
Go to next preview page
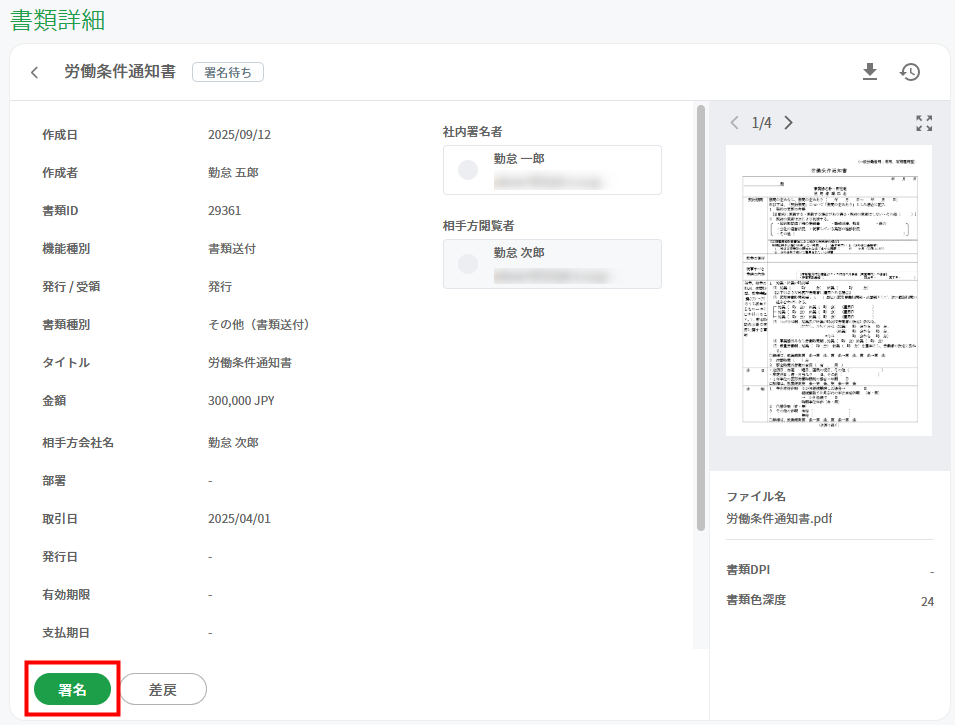coord(789,123)
